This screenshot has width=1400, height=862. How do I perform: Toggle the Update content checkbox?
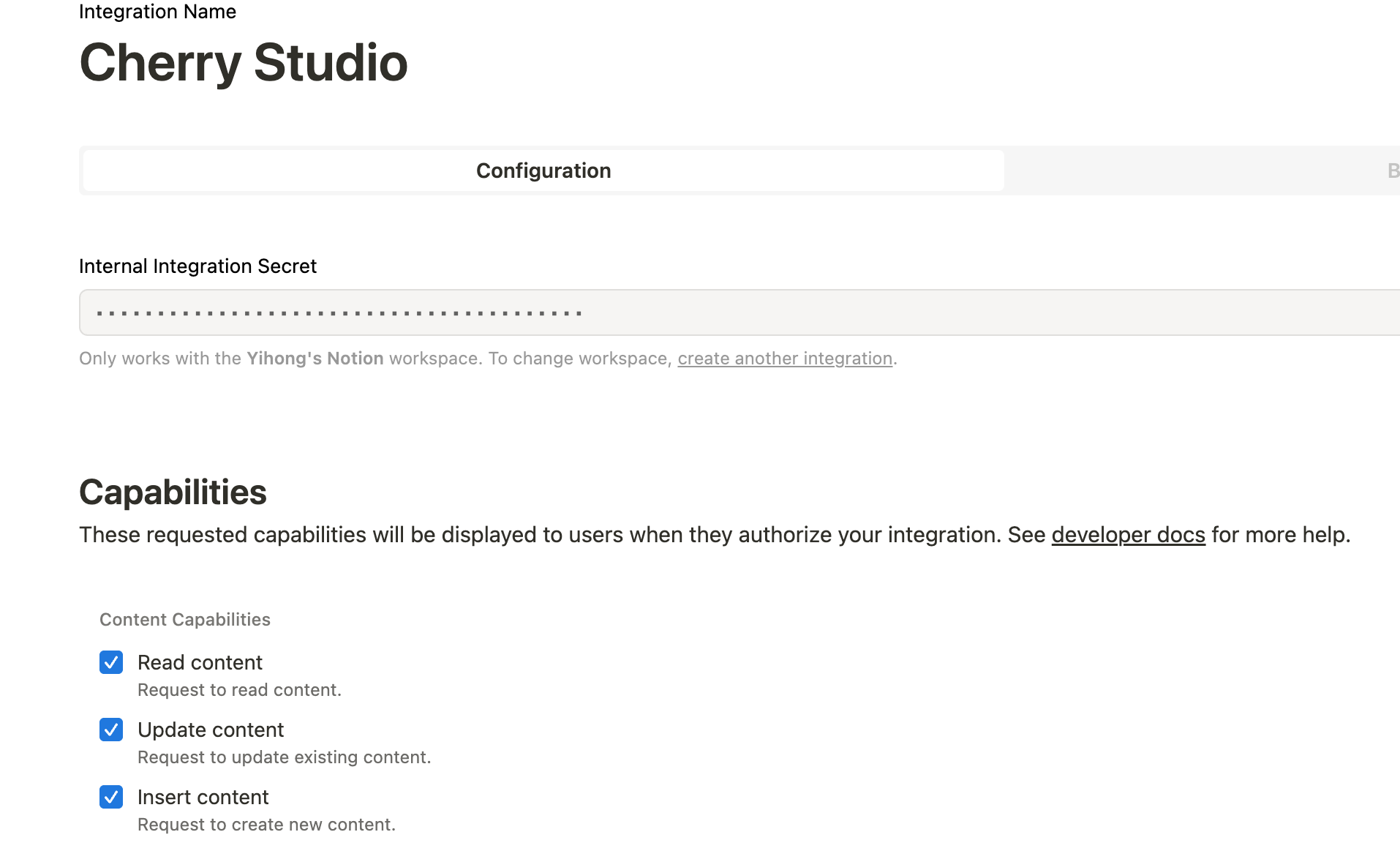111,730
